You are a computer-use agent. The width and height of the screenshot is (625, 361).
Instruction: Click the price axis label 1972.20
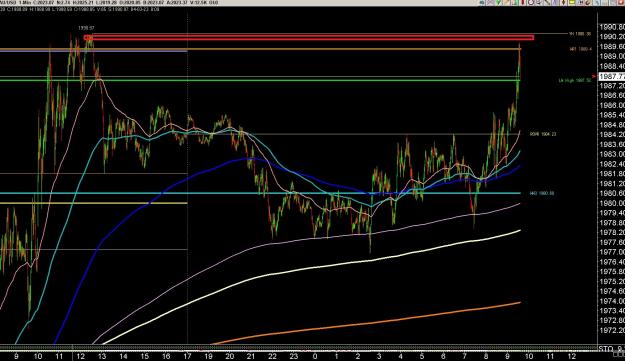612,330
